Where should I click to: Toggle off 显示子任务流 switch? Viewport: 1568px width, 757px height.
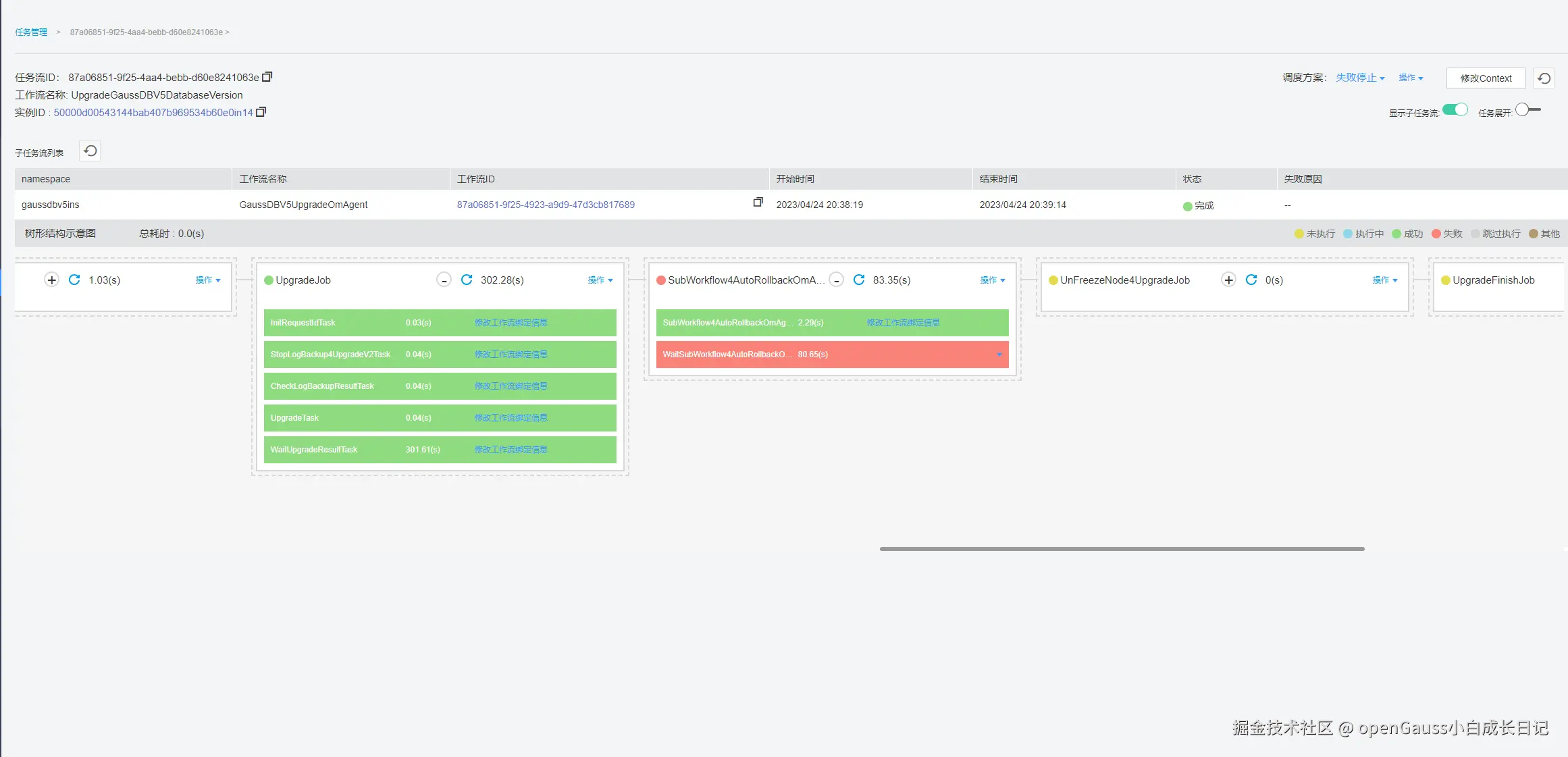(1455, 110)
